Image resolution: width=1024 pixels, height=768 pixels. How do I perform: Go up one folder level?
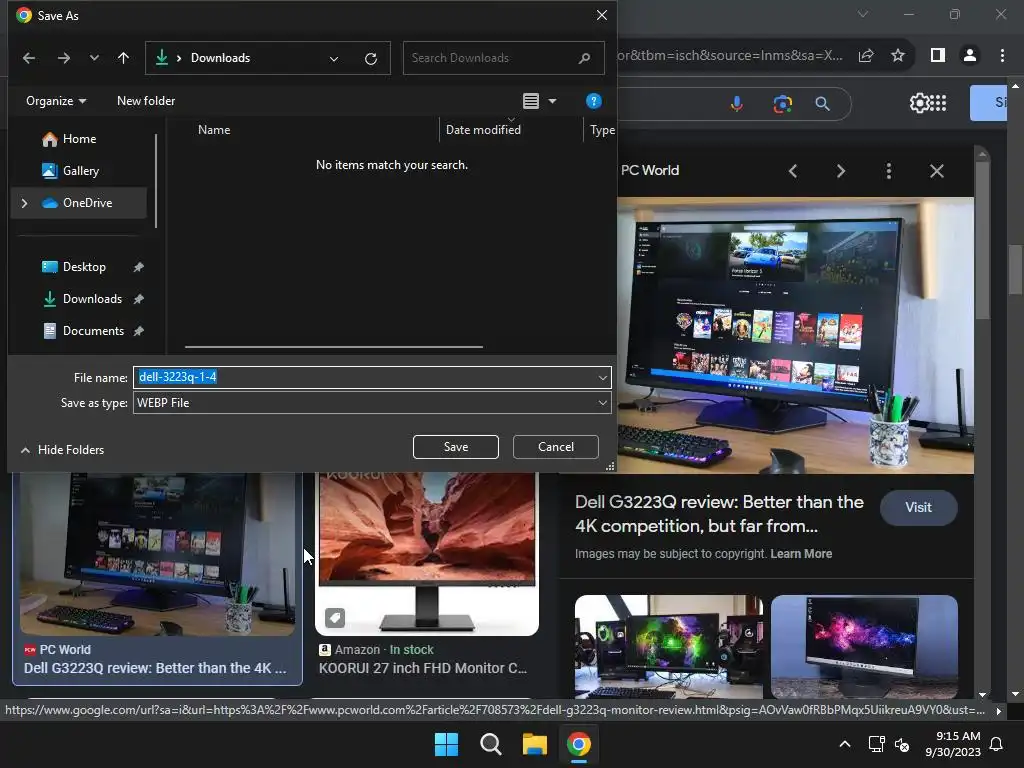point(123,58)
